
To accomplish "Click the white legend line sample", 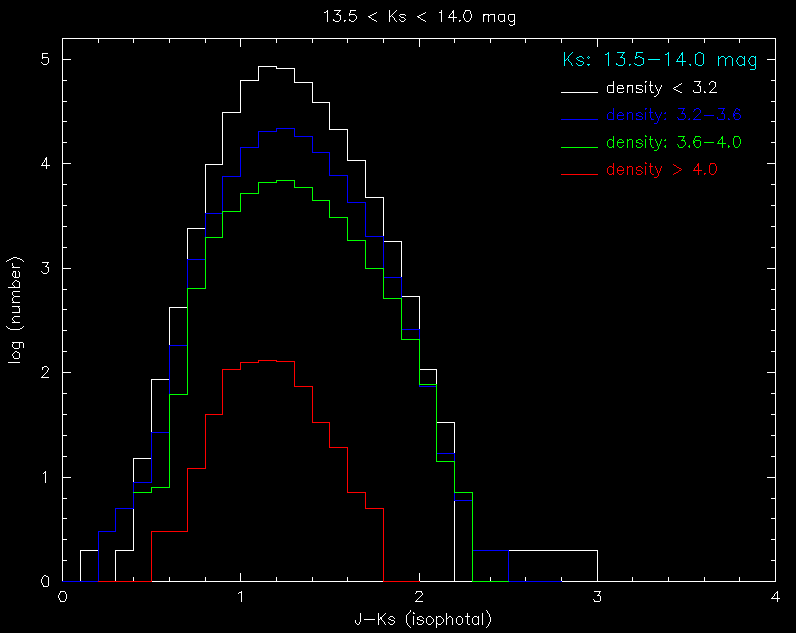I will point(580,91).
